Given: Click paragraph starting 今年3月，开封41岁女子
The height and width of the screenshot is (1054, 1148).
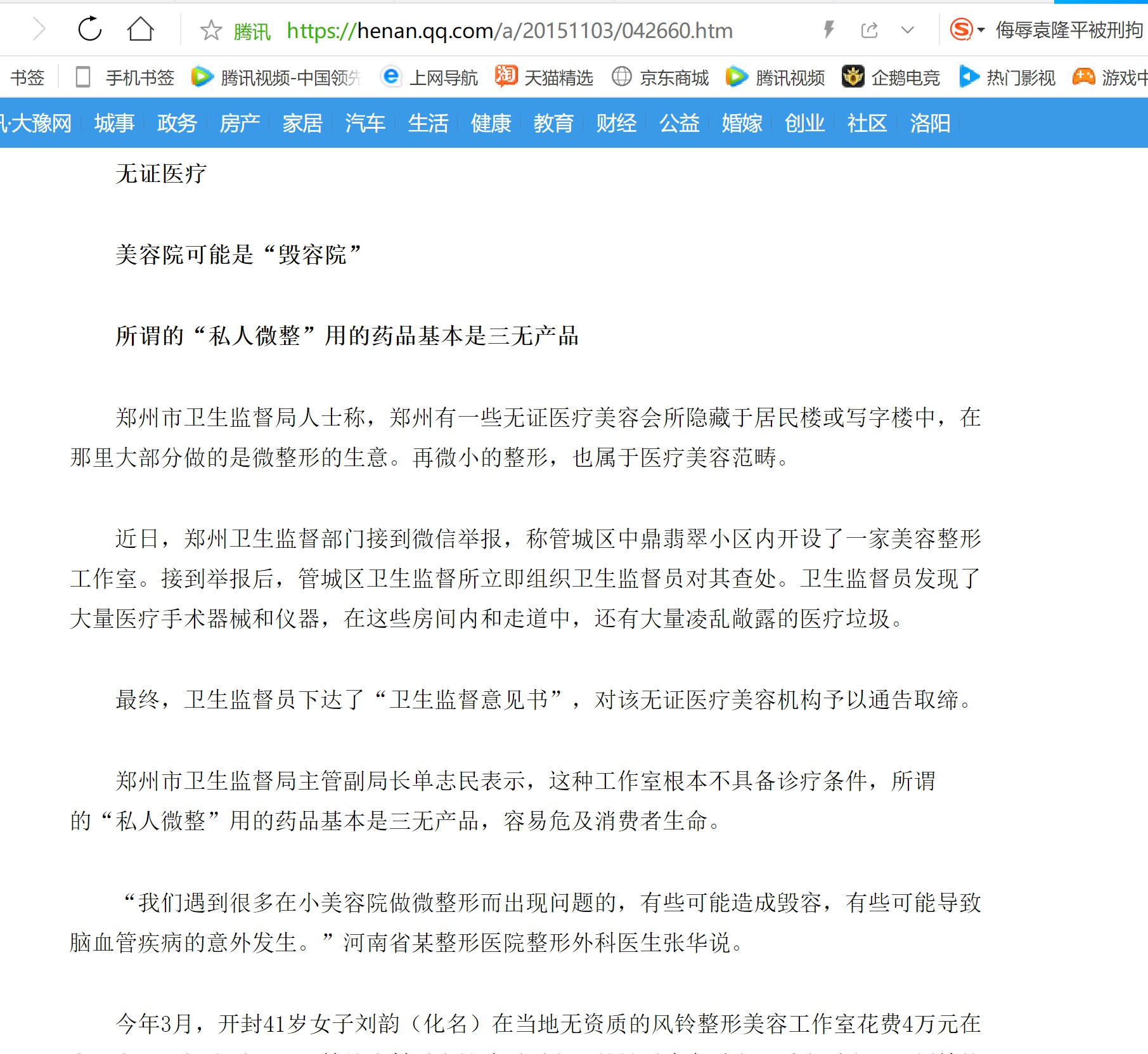Looking at the screenshot, I should (x=526, y=1032).
